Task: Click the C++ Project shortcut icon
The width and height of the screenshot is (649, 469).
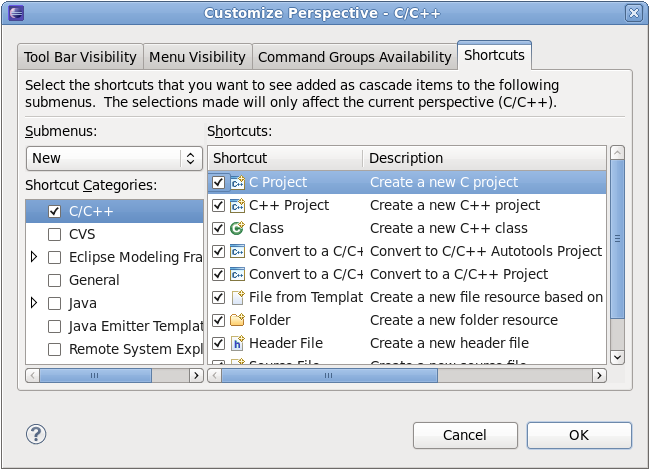Action: coord(237,206)
